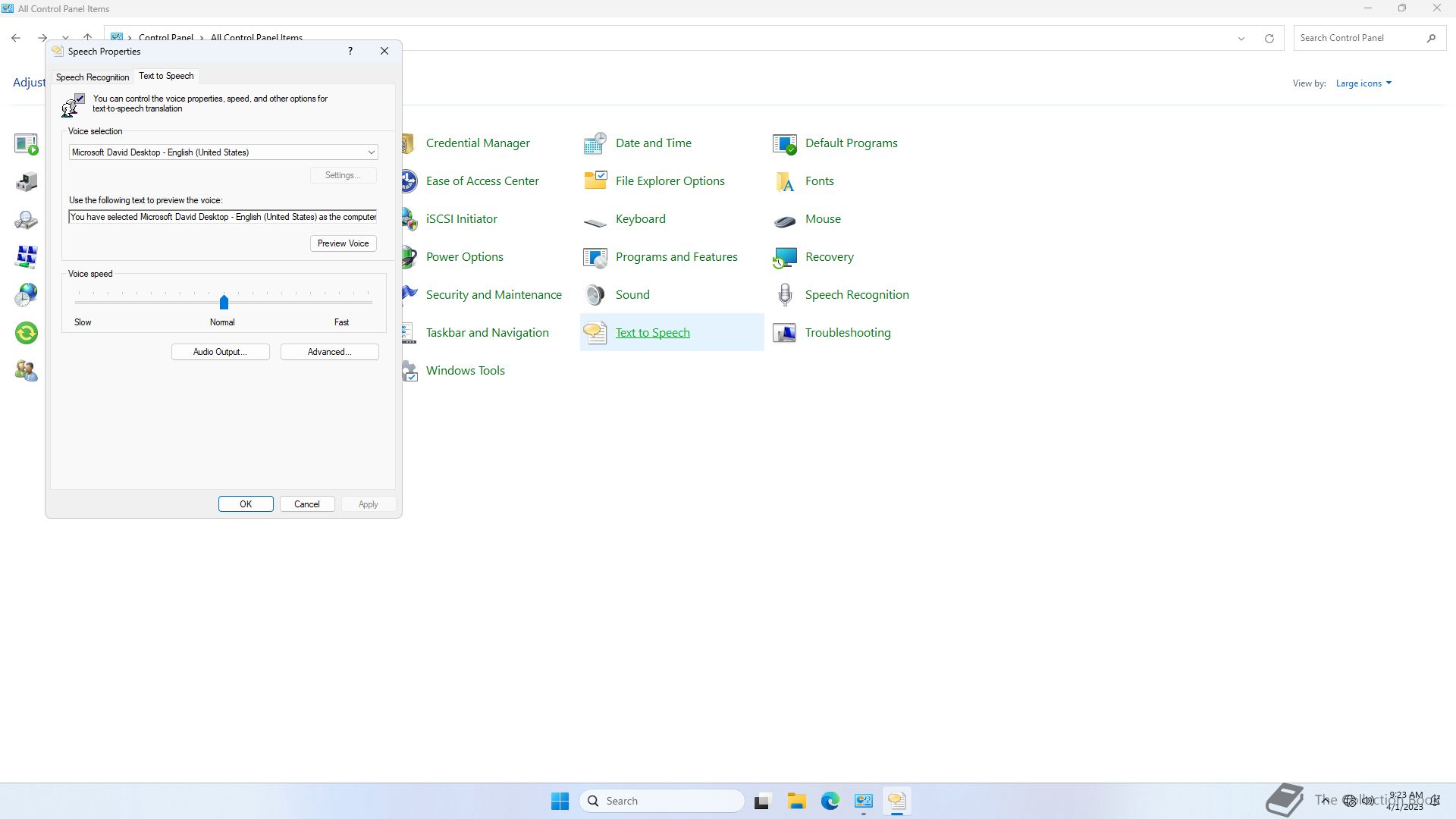Screen dimensions: 1456x819
Task: Open the iSCSI Initiator icon
Action: (409, 218)
